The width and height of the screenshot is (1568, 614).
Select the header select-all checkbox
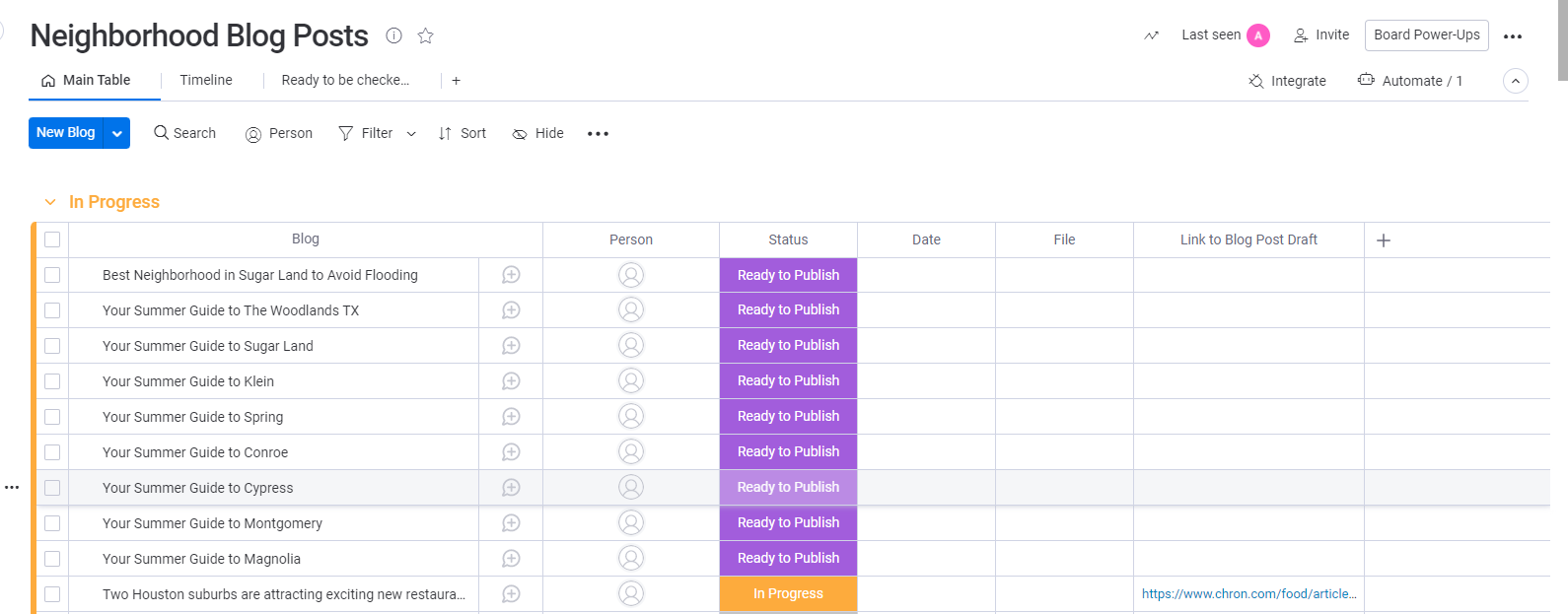(x=52, y=239)
